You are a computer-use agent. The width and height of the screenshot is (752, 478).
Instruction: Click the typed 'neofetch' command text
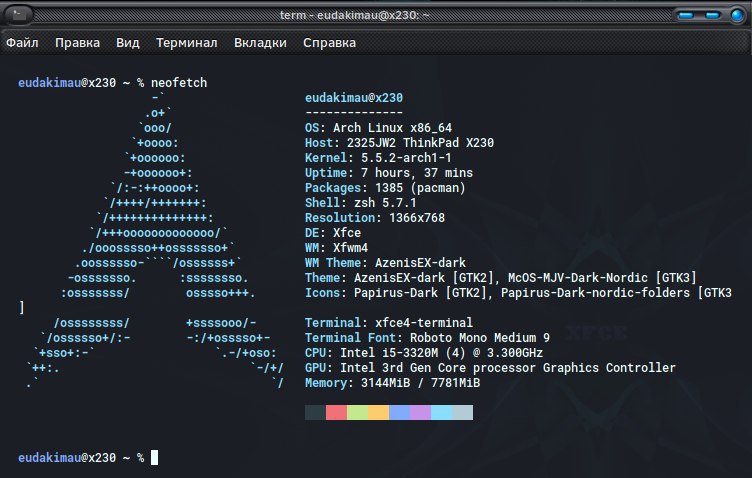pos(179,82)
